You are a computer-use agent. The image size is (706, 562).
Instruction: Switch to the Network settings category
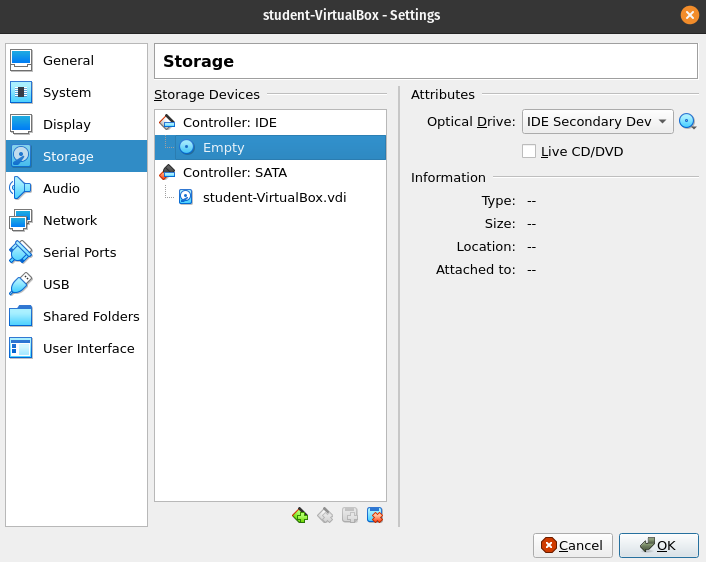coord(69,220)
